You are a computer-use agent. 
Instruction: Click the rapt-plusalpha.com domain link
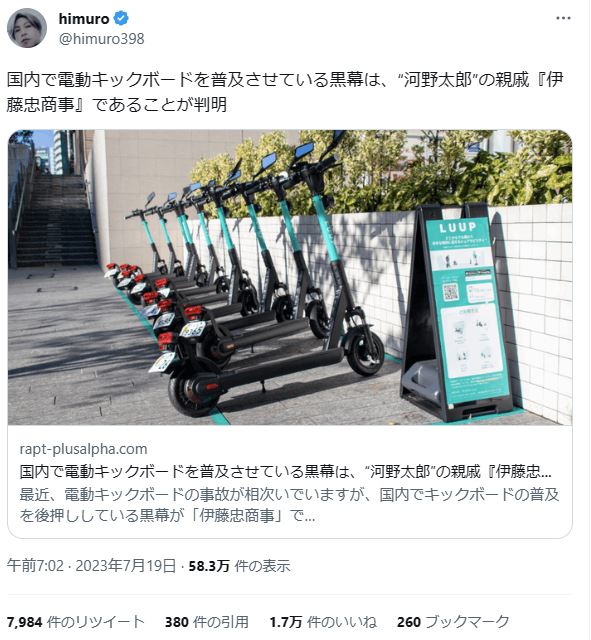pos(83,449)
